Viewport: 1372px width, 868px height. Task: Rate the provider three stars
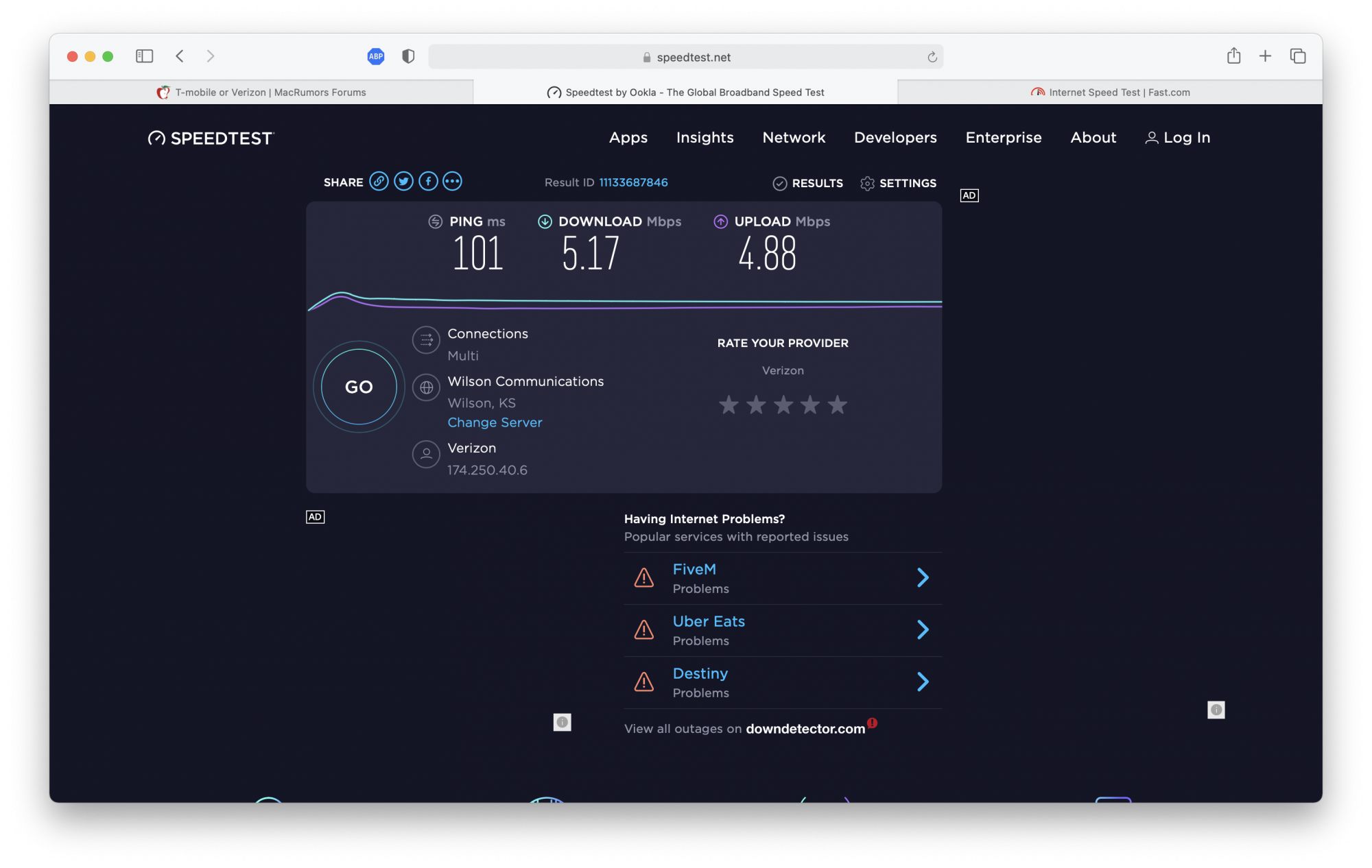[x=783, y=405]
